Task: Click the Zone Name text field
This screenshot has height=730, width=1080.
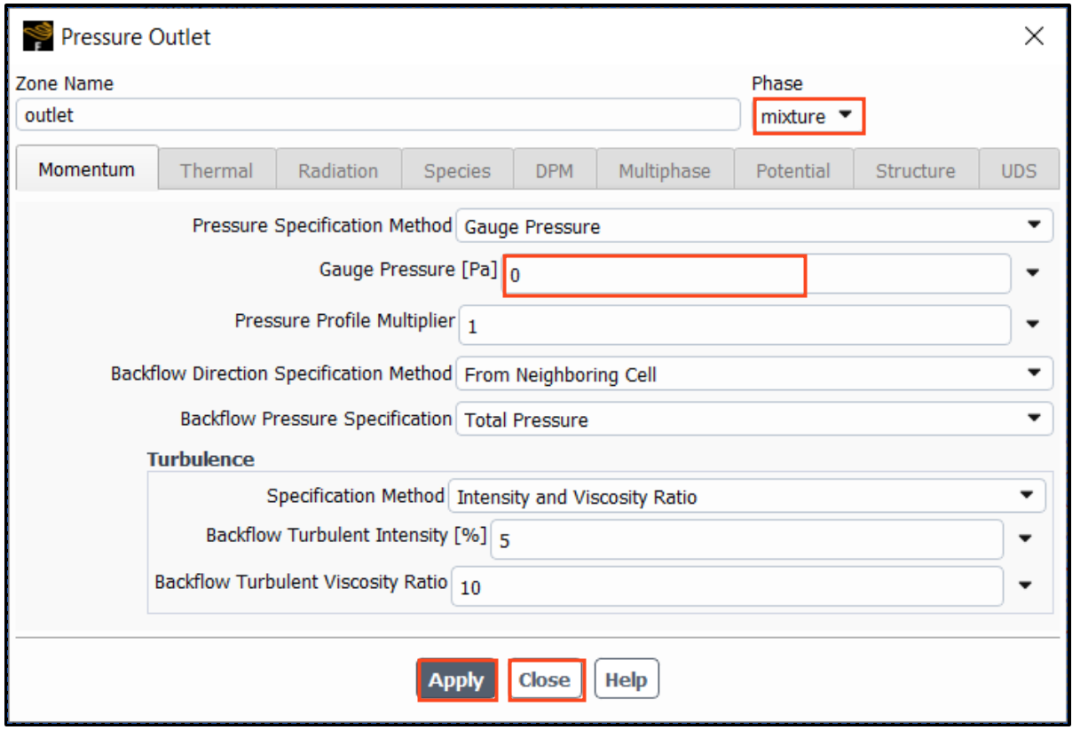Action: pyautogui.click(x=378, y=115)
